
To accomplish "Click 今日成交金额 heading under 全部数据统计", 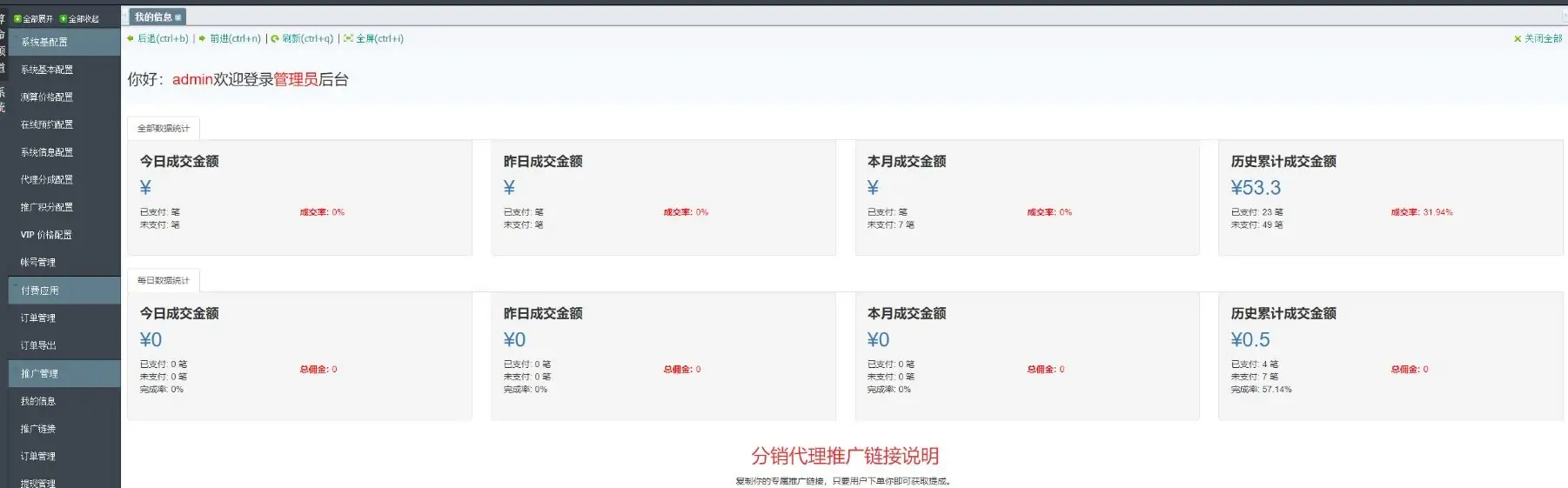I will tap(179, 162).
